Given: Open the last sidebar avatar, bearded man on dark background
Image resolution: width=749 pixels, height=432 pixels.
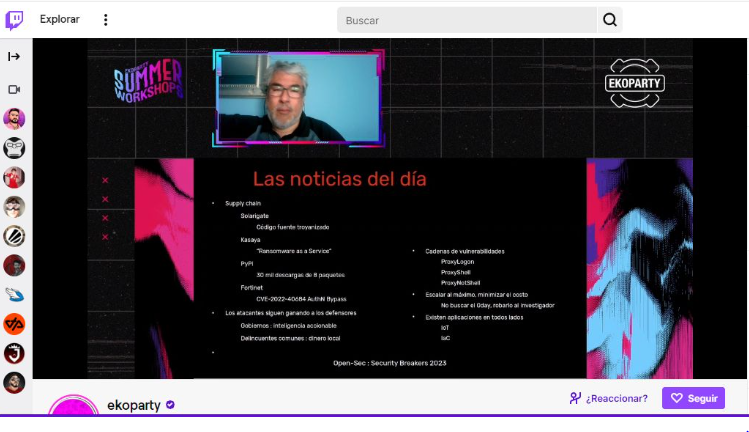Looking at the screenshot, I should [x=14, y=383].
